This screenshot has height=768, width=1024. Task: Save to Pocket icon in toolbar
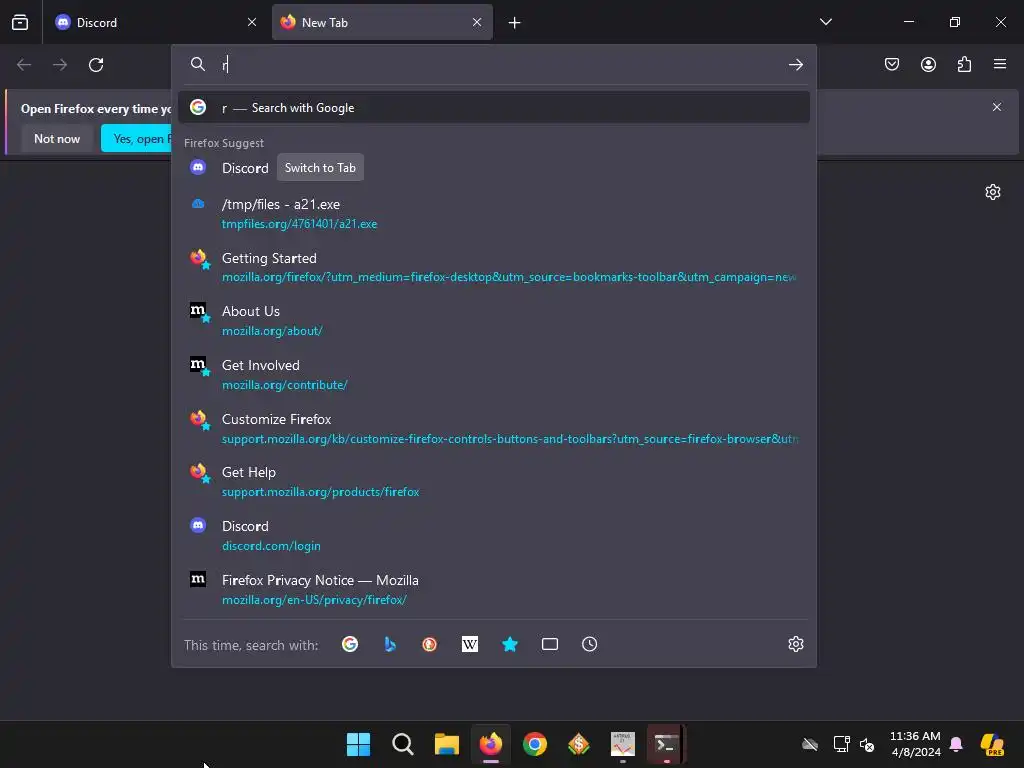pos(891,64)
